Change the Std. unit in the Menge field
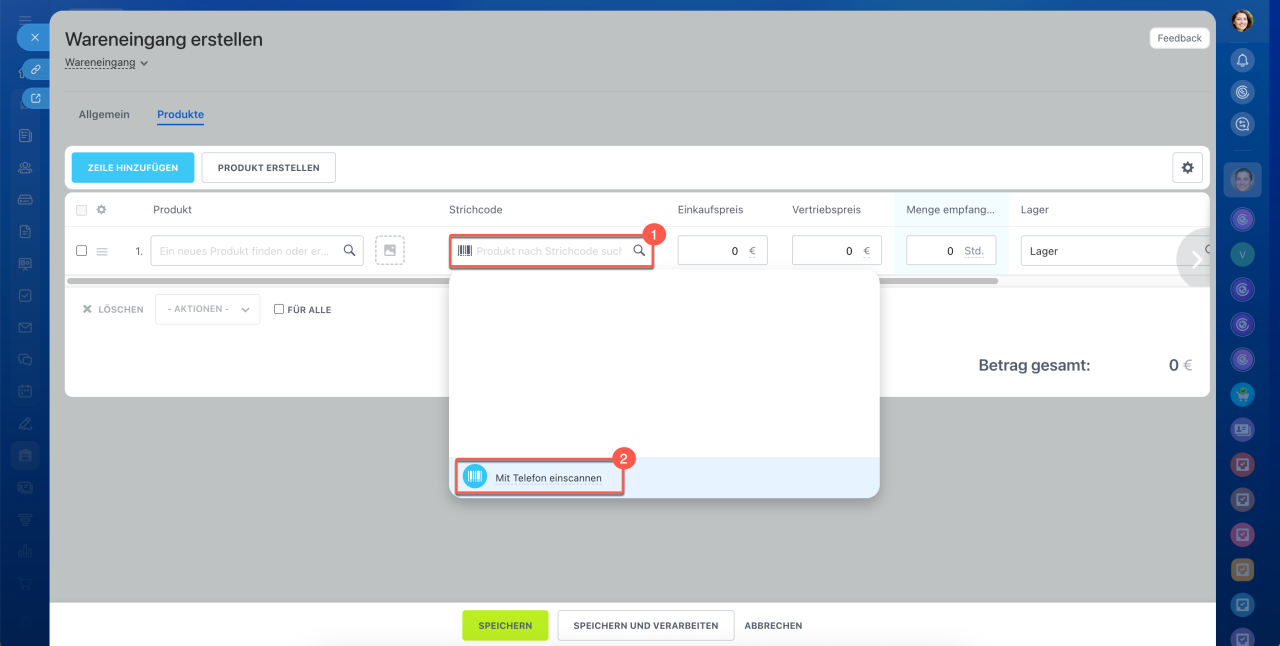Screen dimensions: 1280x646 click(x=974, y=251)
